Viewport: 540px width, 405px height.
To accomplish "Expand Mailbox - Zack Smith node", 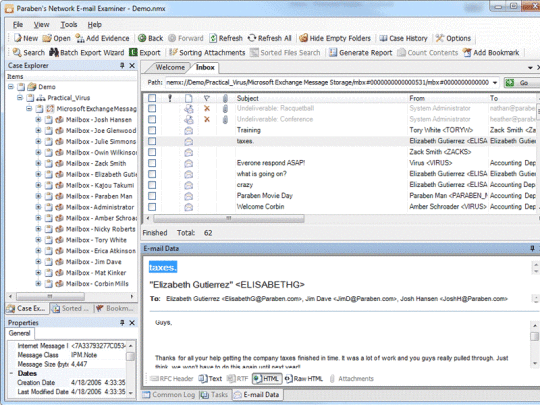I will pyautogui.click(x=38, y=163).
